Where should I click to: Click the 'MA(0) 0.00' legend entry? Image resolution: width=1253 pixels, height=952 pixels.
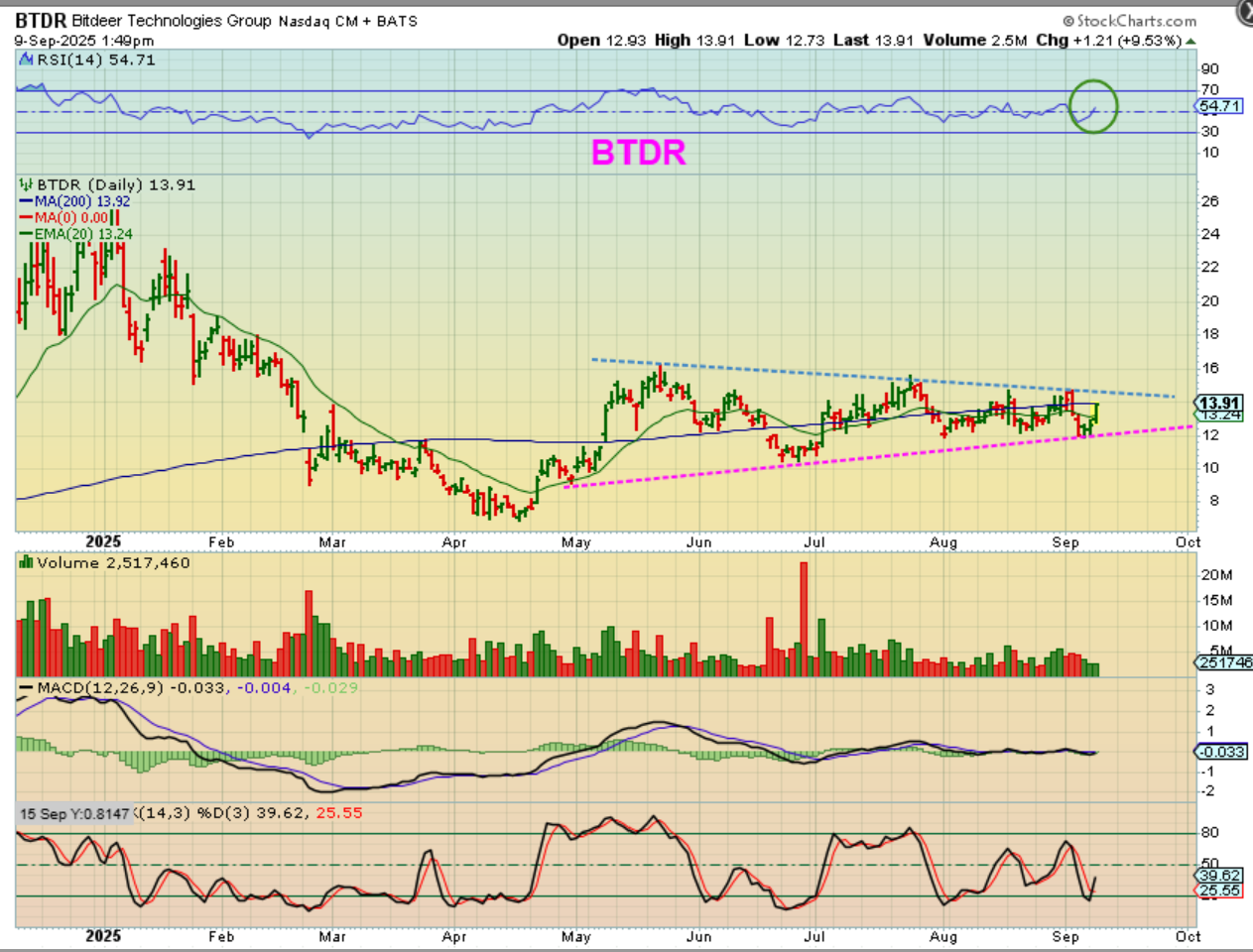(x=69, y=217)
